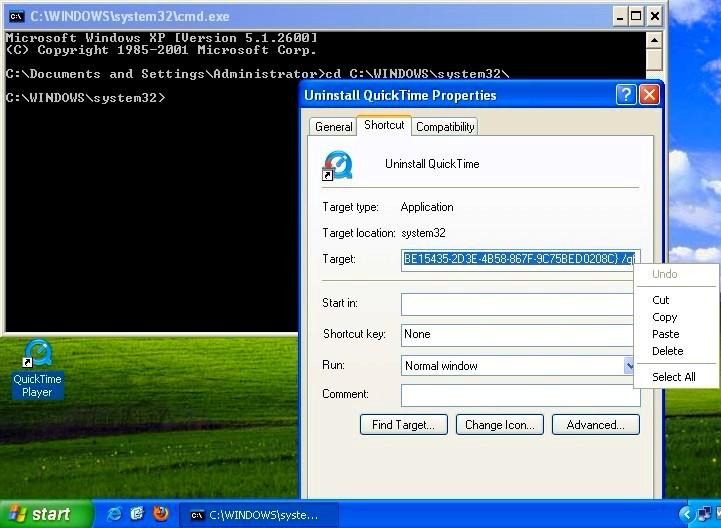Maximize the cmd.exe window

click(x=636, y=17)
